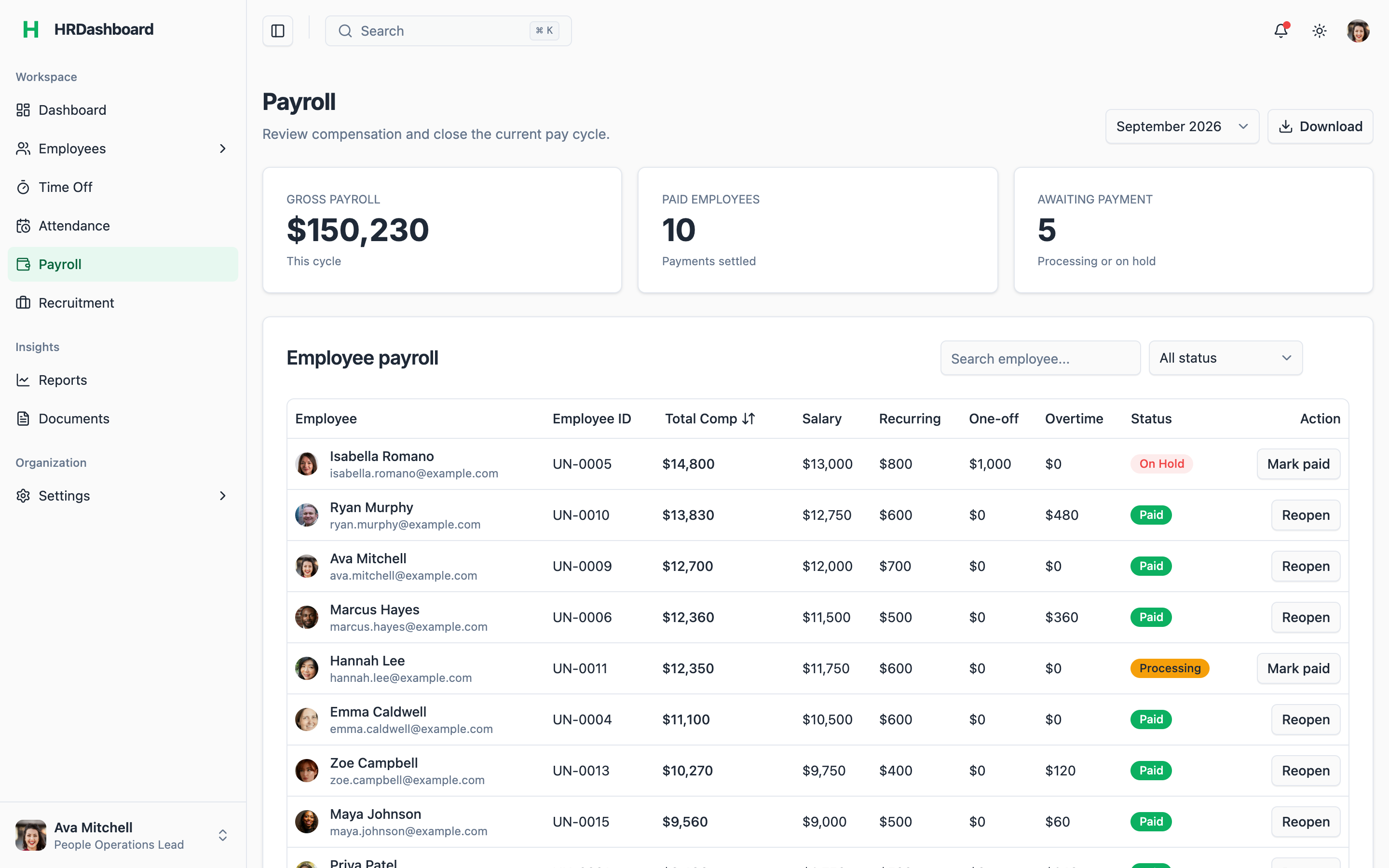Open Reports under Insights
1389x868 pixels.
click(x=123, y=380)
